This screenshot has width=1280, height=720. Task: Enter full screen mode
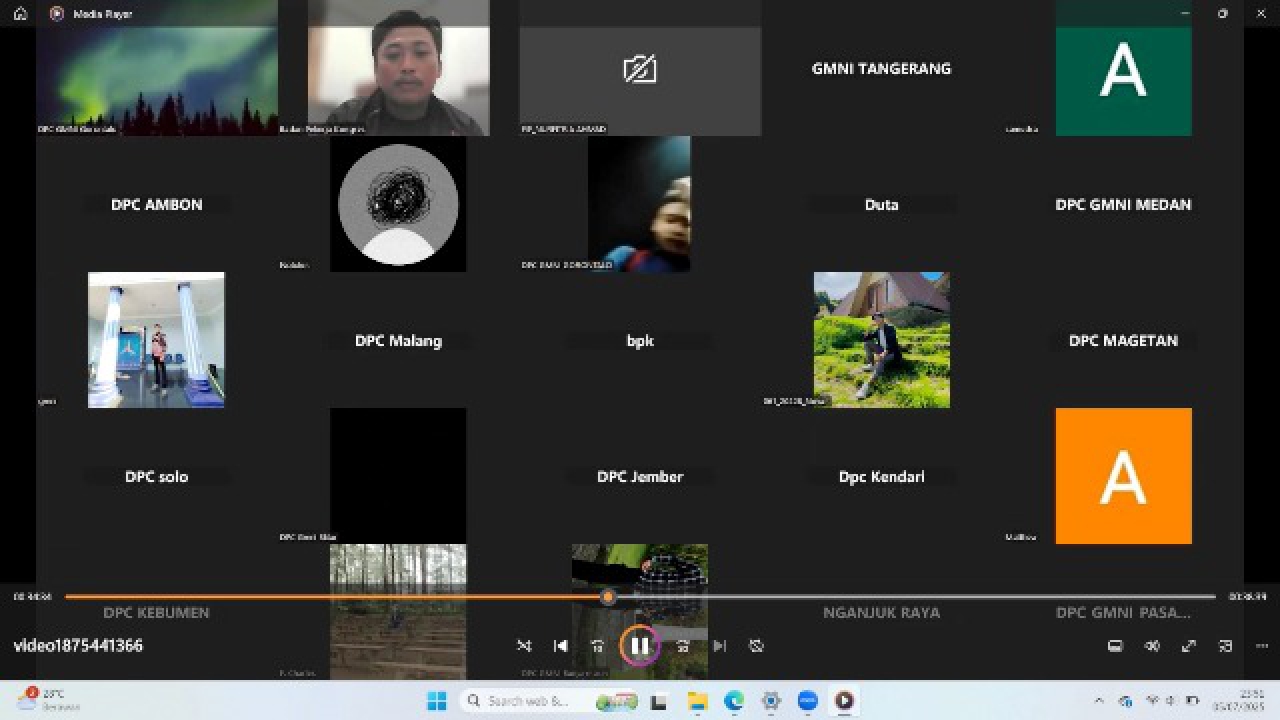click(1189, 646)
